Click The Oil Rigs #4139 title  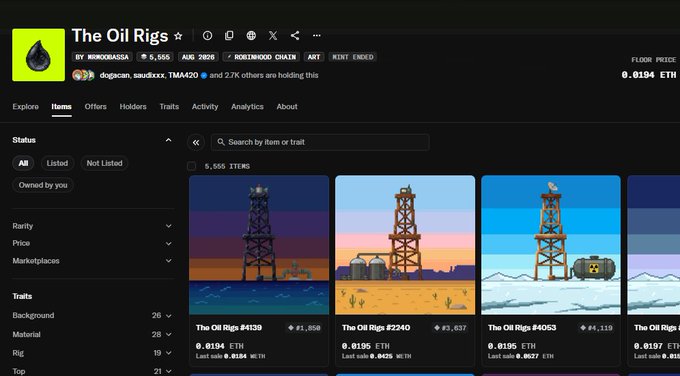[229, 327]
